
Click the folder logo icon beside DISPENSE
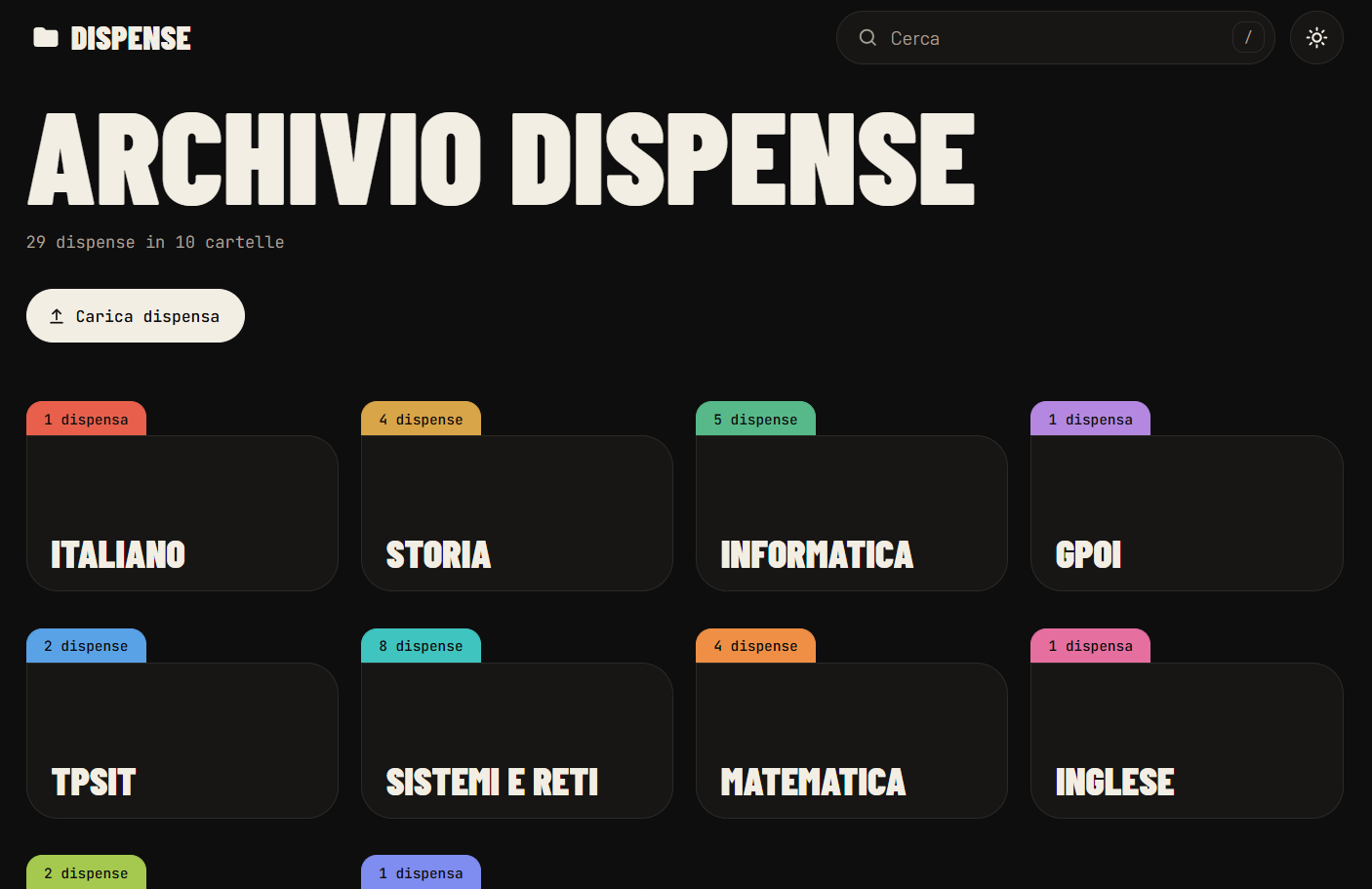[46, 38]
